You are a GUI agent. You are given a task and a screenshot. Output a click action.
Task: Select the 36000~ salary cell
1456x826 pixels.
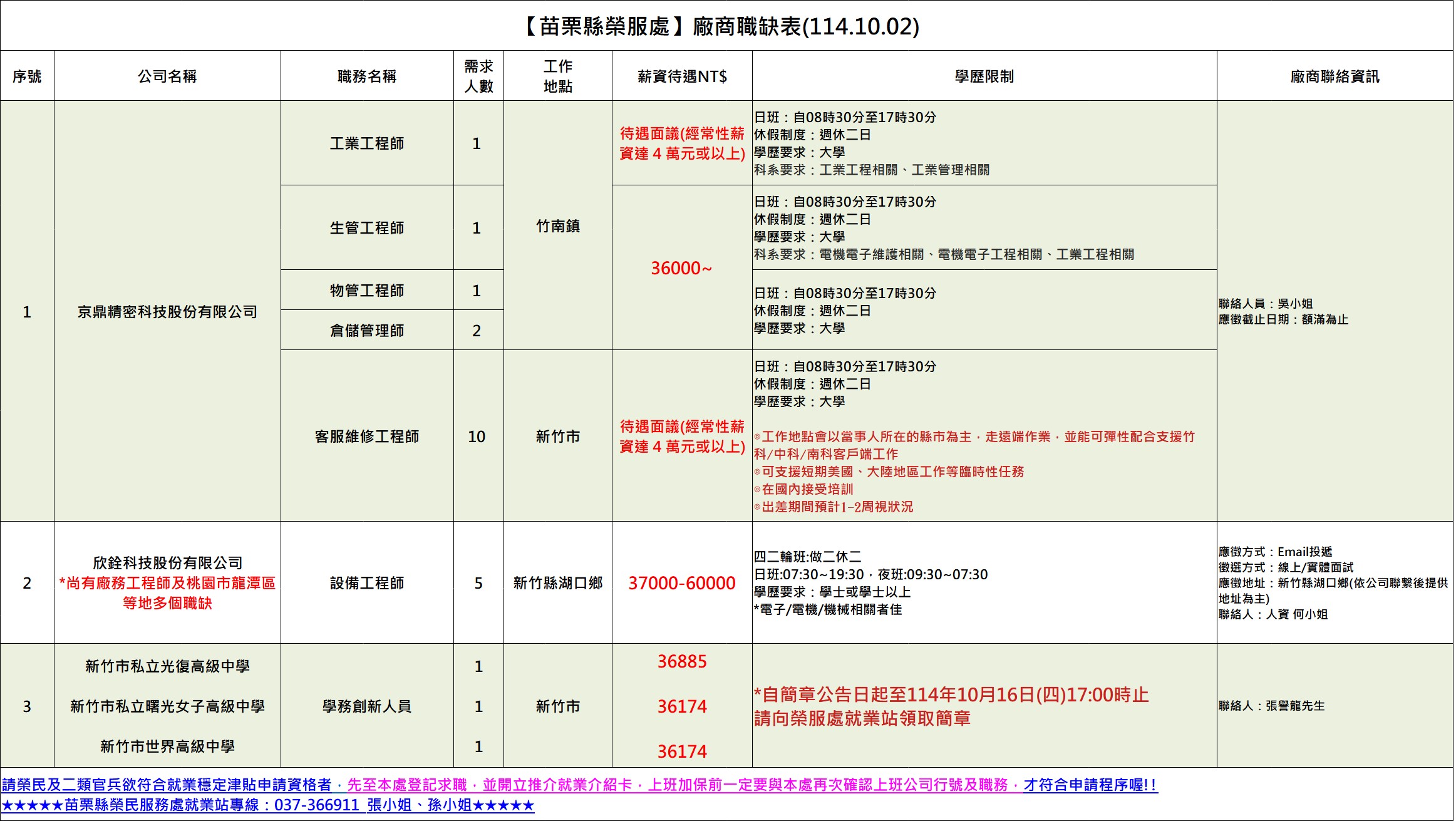681,268
